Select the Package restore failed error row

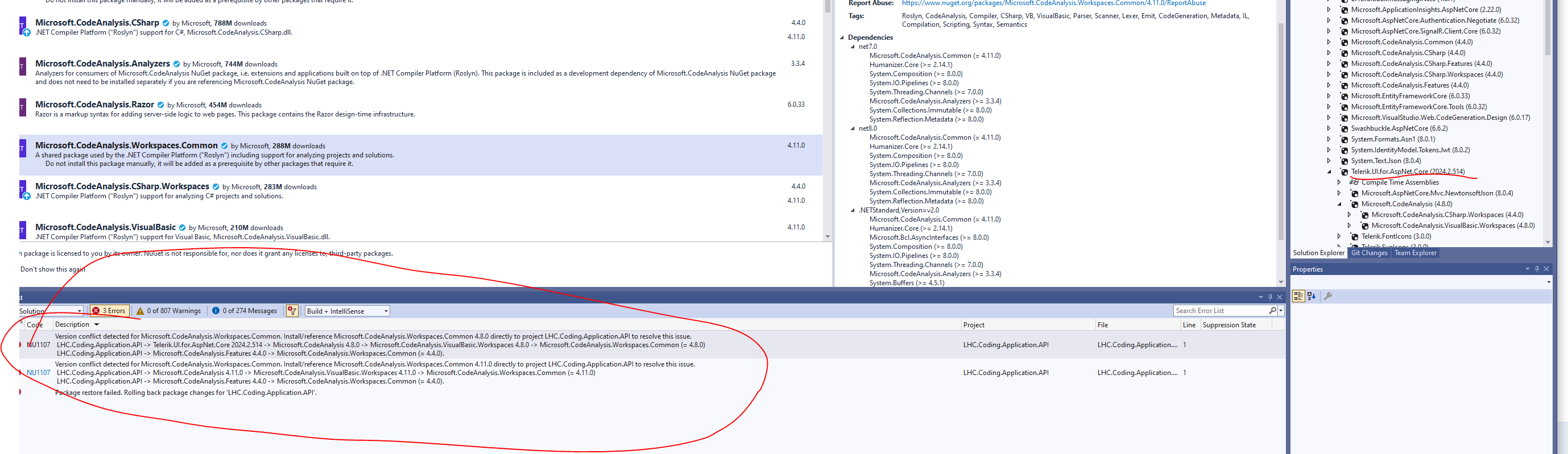(x=651, y=393)
